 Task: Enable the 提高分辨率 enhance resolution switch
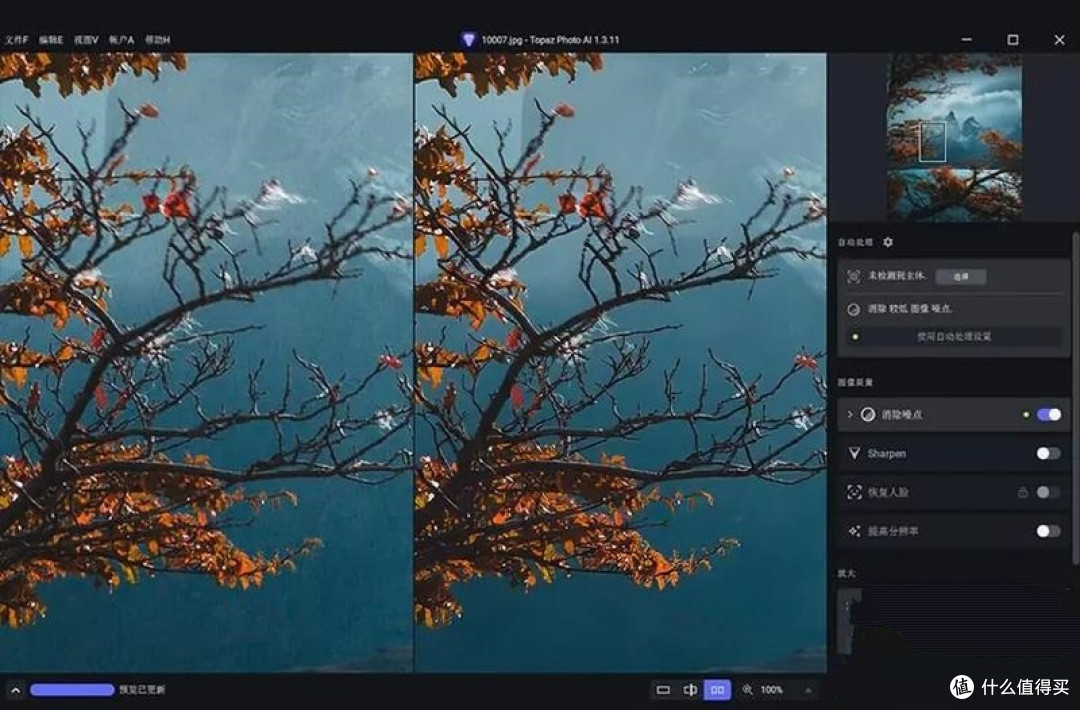click(1048, 531)
